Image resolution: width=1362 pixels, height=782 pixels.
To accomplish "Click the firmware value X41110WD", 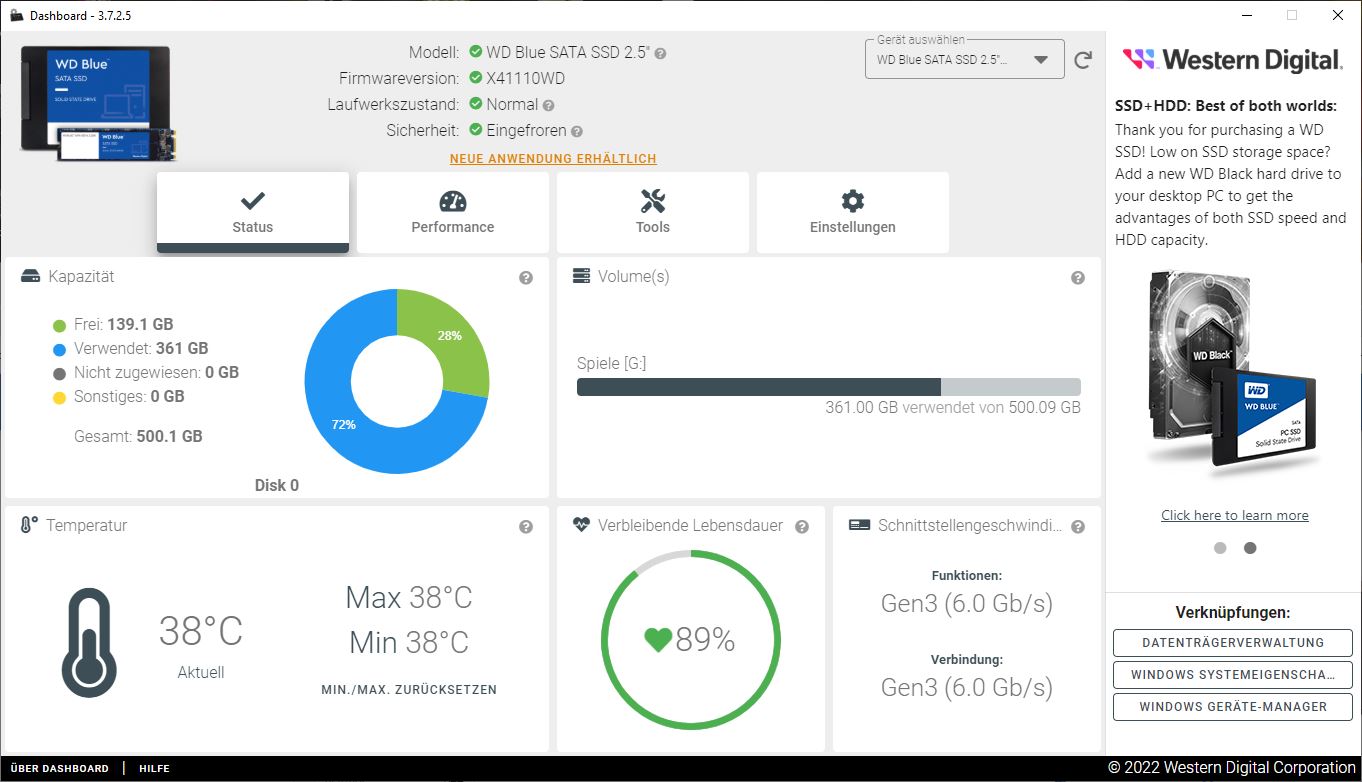I will tap(526, 79).
